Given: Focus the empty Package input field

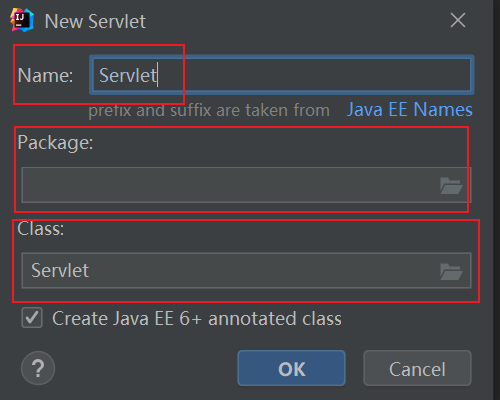Looking at the screenshot, I should point(246,185).
